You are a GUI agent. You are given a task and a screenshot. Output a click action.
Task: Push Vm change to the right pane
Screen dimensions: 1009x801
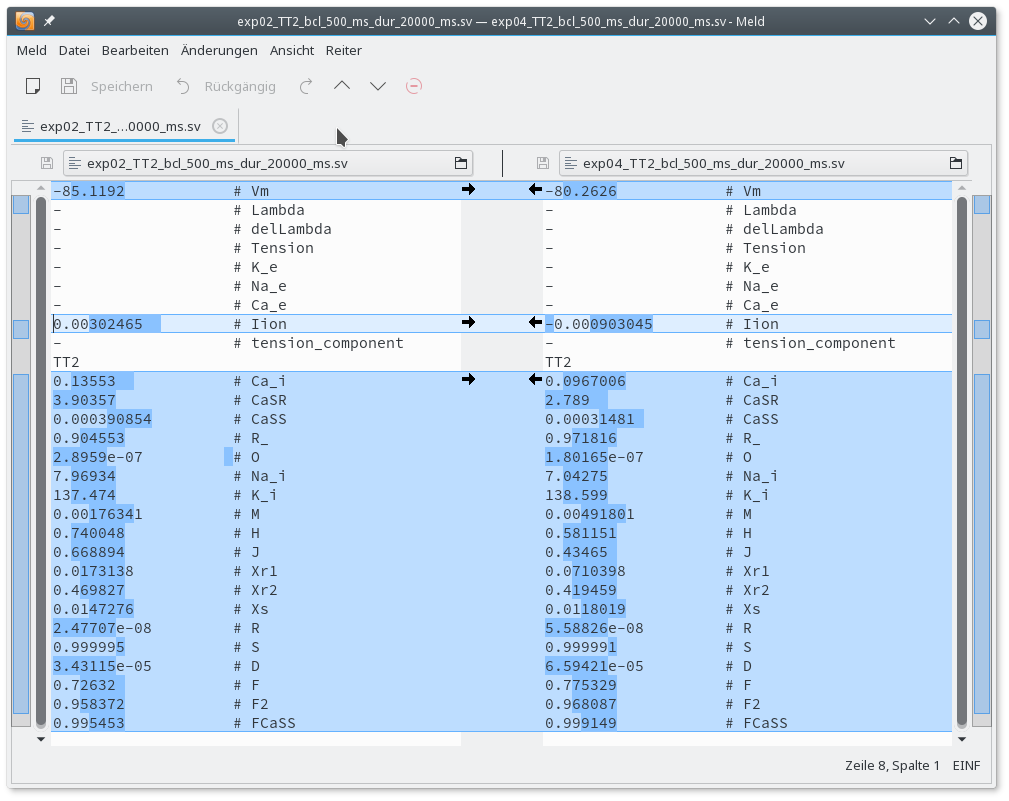point(468,189)
